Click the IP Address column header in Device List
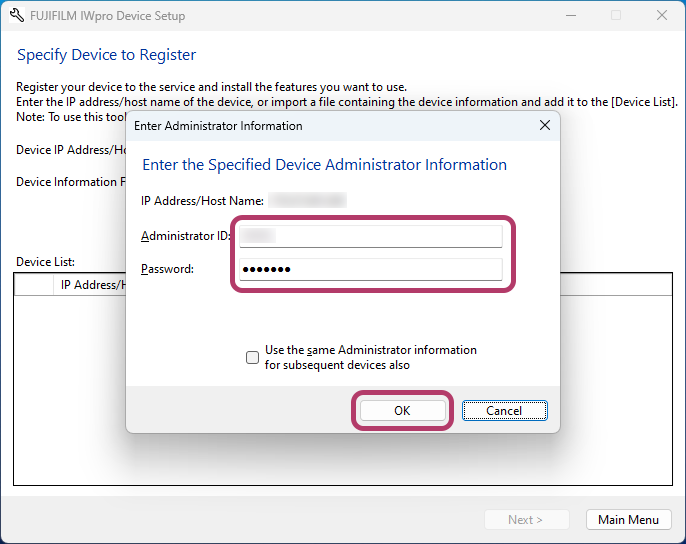The image size is (686, 544). pos(92,285)
